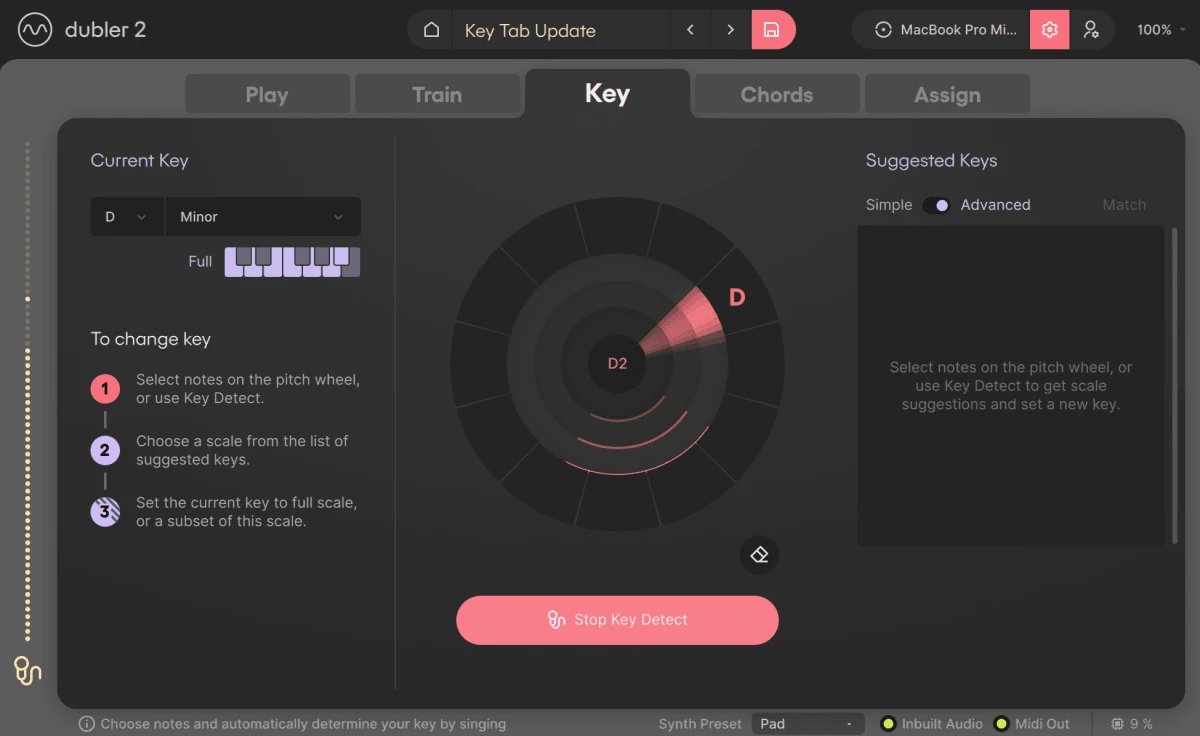Screen dimensions: 1200x736
Task: Click the Dubler 2 logo icon
Action: 35,30
